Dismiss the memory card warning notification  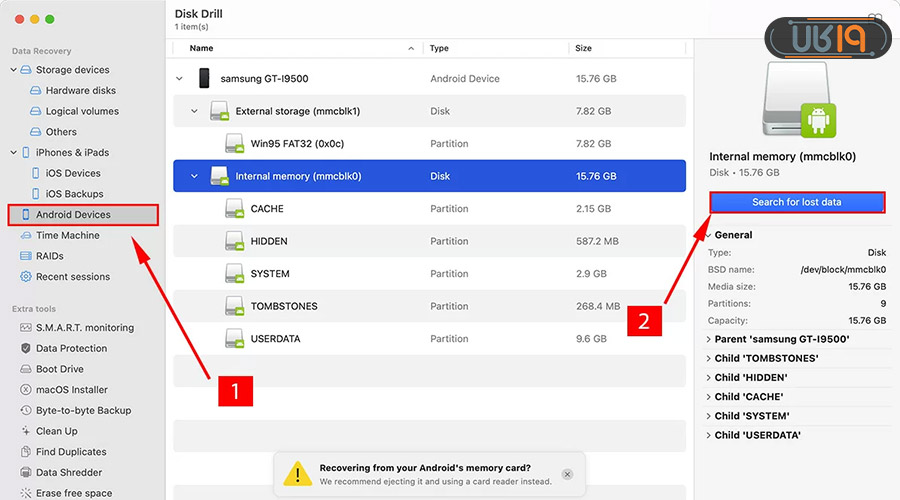click(x=567, y=474)
